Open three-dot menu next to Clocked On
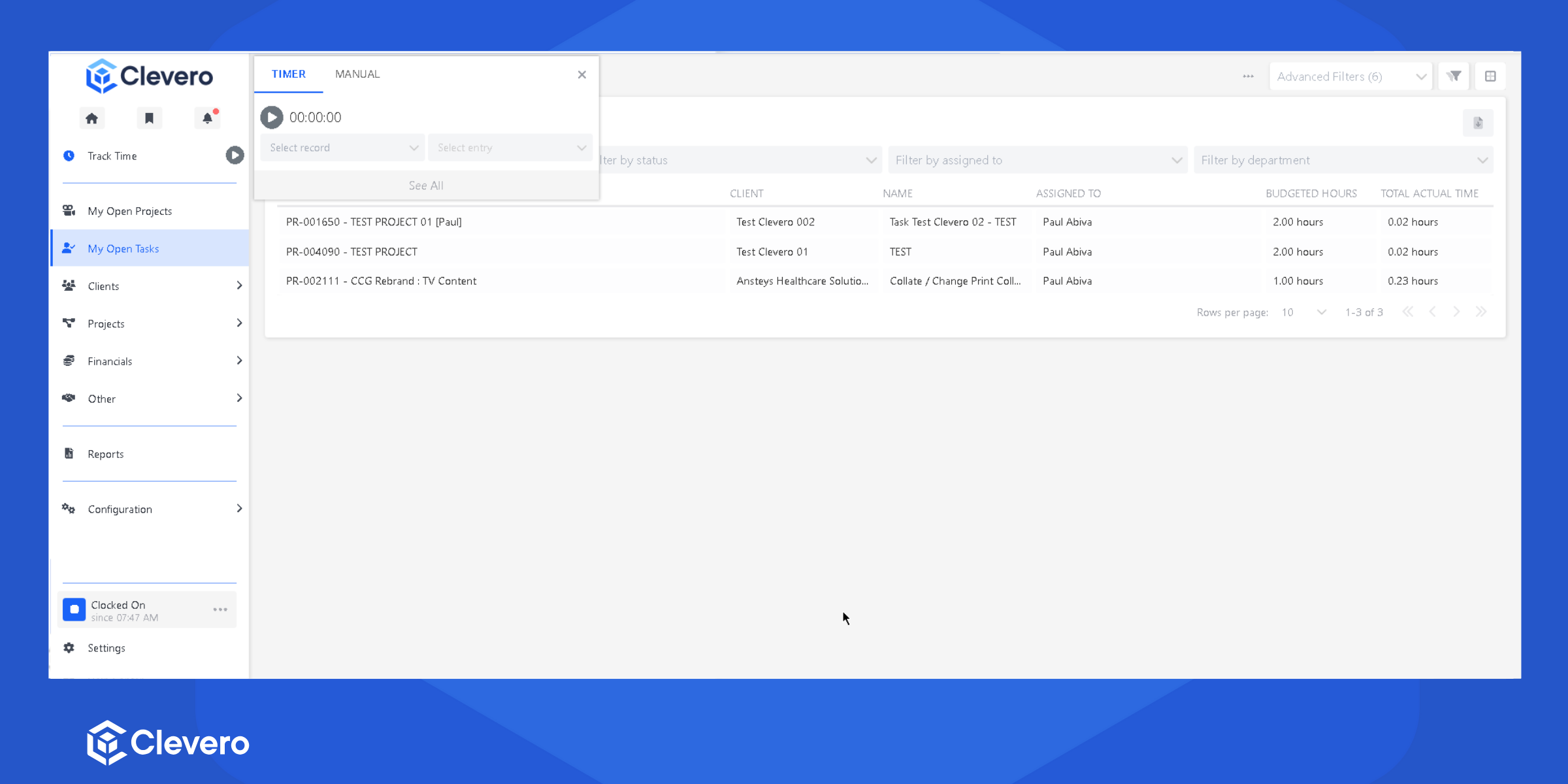This screenshot has height=784, width=1568. click(220, 610)
